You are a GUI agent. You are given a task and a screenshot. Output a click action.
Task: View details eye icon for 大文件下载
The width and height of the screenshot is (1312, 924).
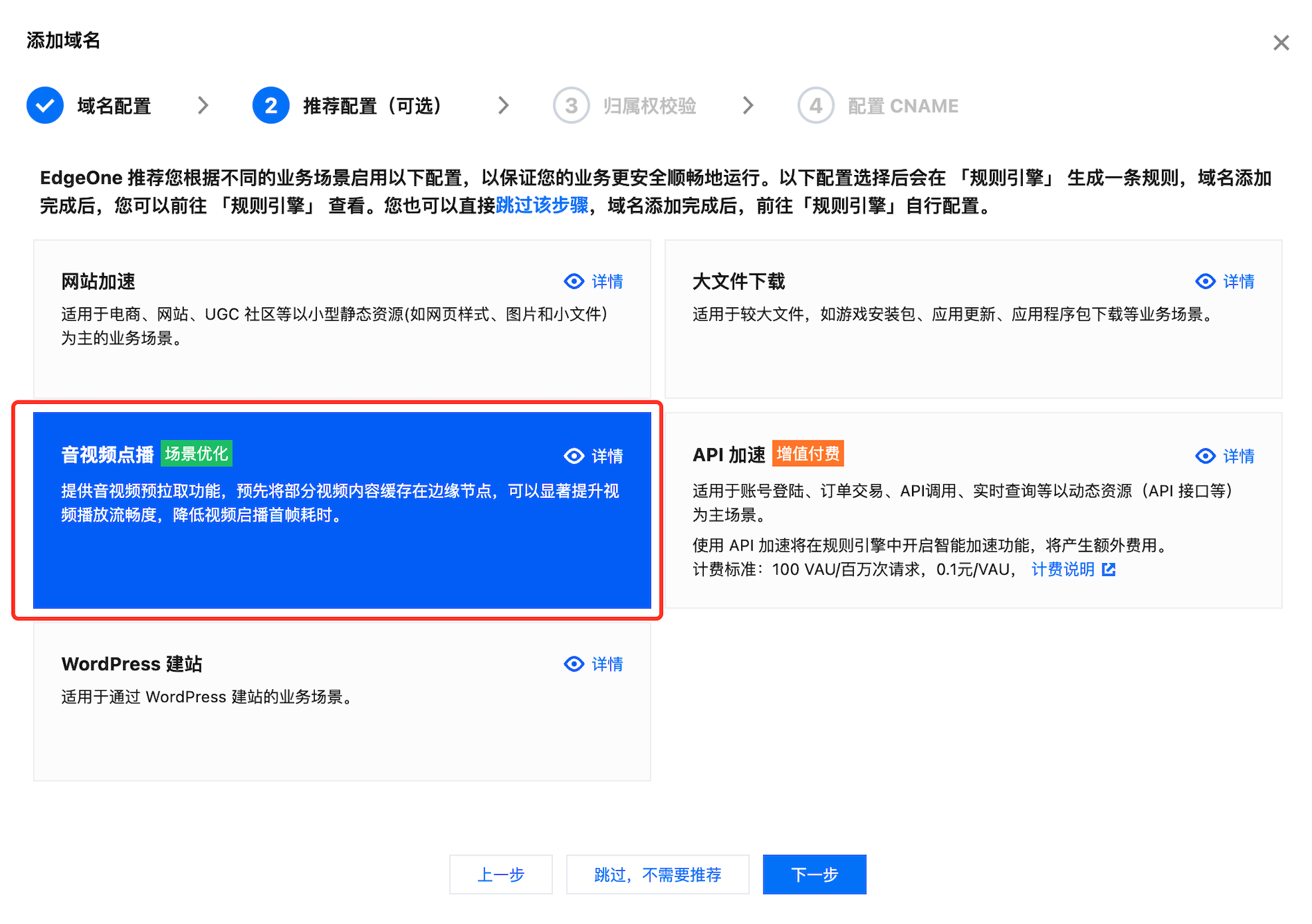coord(1205,281)
